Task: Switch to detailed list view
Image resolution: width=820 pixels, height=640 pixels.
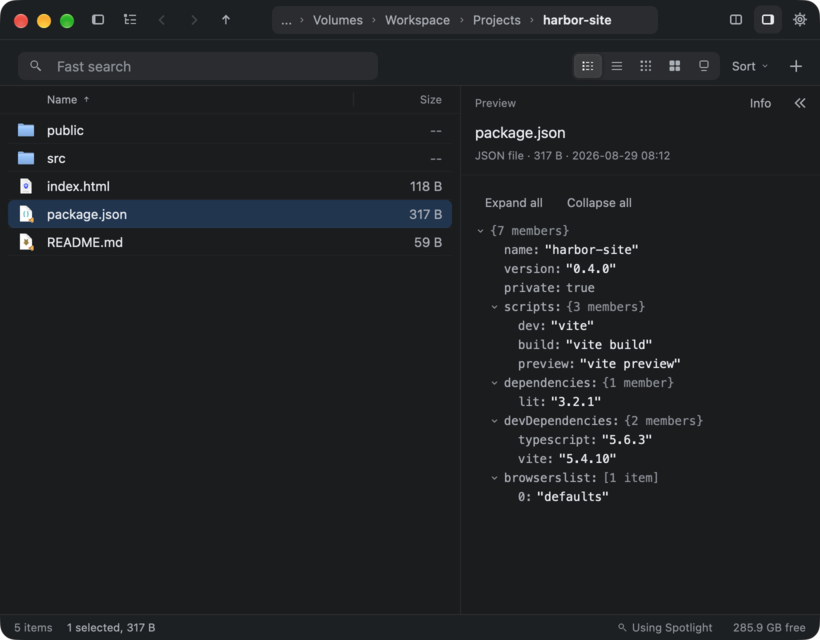Action: [588, 66]
